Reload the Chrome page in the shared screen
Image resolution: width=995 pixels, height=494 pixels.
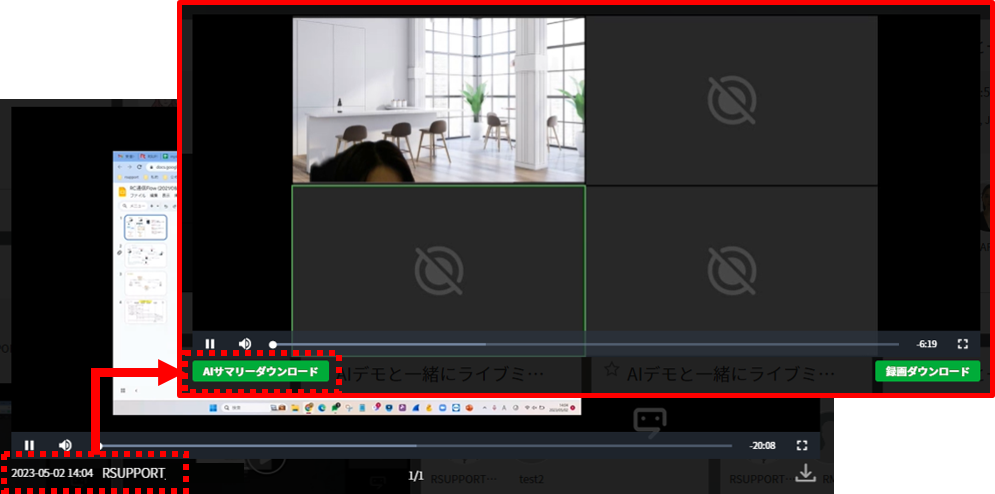click(139, 167)
